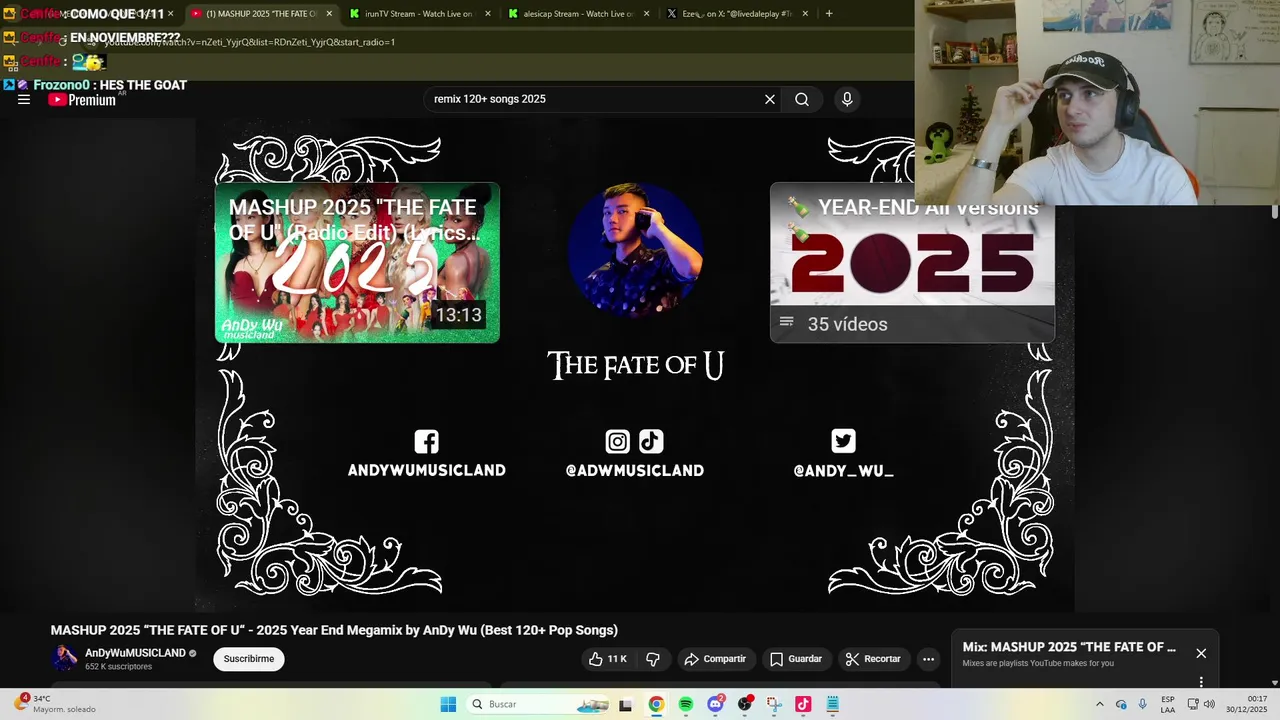Click '652 K suscriptores' subscriber count
Screen dimensions: 1280x720
(x=118, y=667)
